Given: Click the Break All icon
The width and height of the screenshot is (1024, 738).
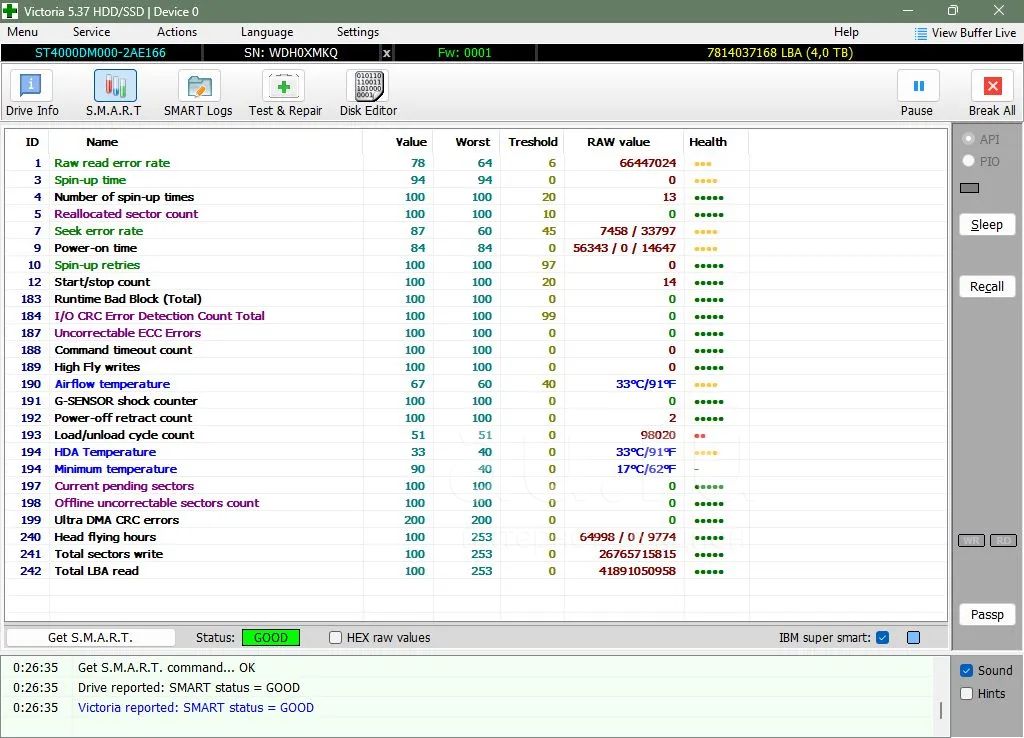Looking at the screenshot, I should click(x=991, y=88).
